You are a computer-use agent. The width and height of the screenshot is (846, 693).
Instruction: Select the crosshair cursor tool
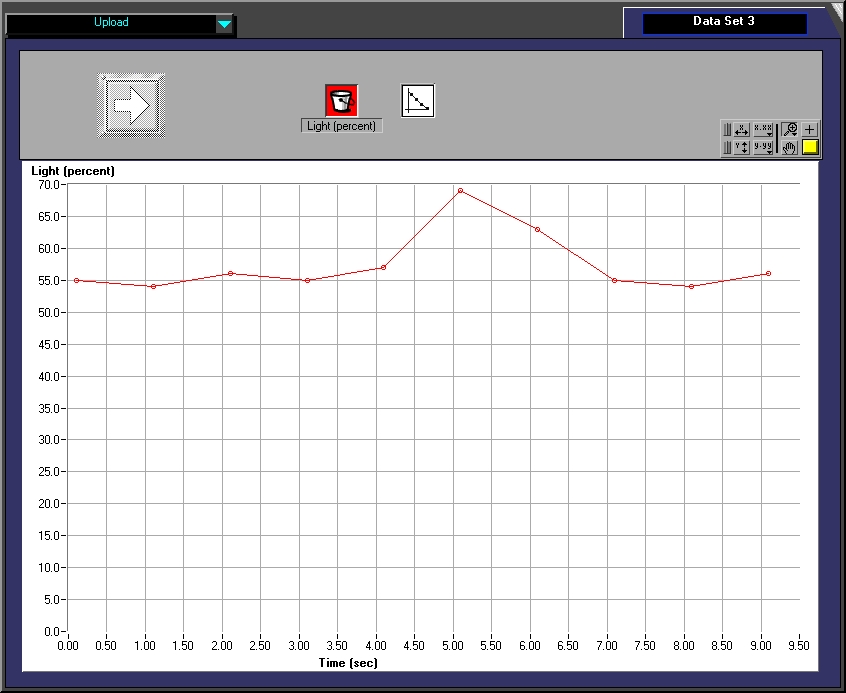point(810,129)
